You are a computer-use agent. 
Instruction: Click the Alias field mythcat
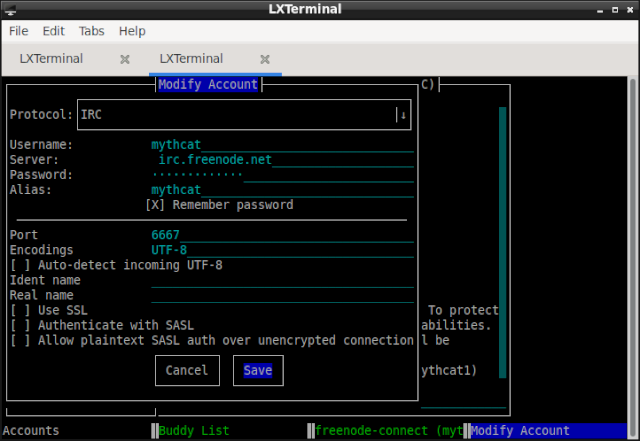point(282,190)
